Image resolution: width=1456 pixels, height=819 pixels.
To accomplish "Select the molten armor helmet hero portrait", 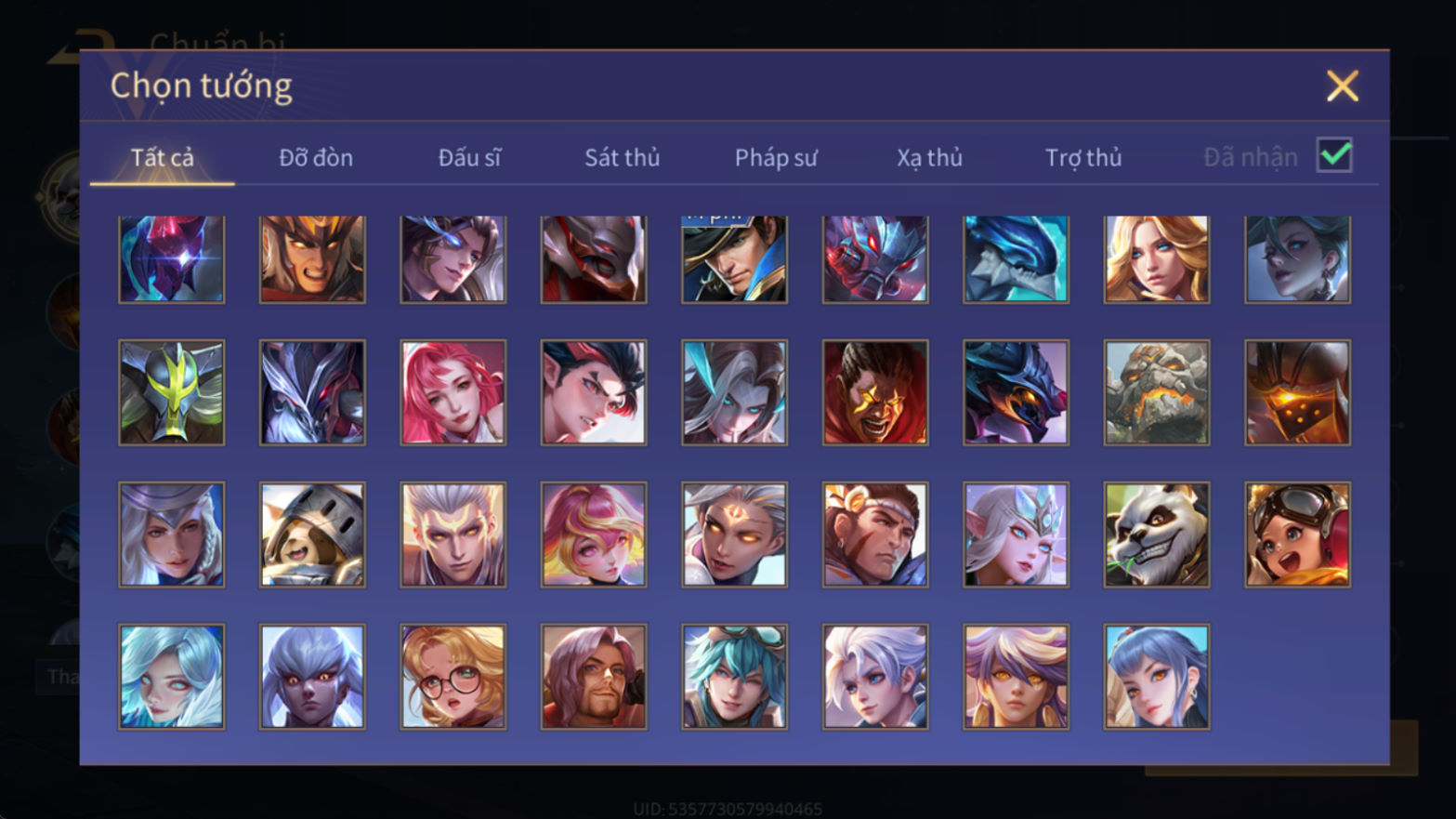I will click(1297, 392).
